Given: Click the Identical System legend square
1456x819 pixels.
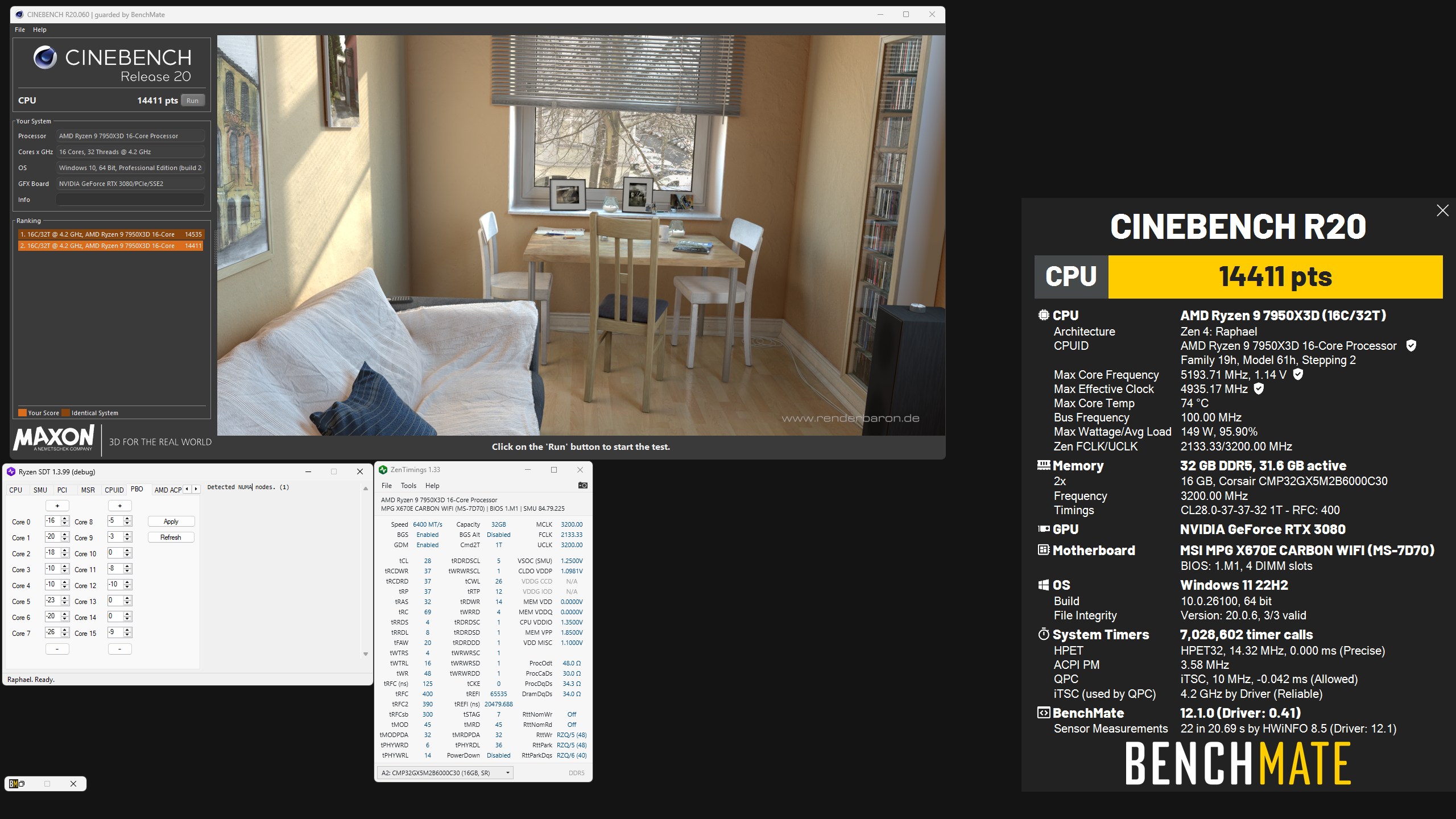Looking at the screenshot, I should tap(66, 412).
